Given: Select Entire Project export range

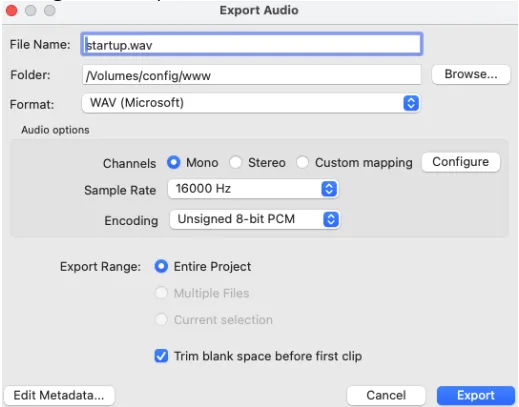Looking at the screenshot, I should click(x=161, y=267).
